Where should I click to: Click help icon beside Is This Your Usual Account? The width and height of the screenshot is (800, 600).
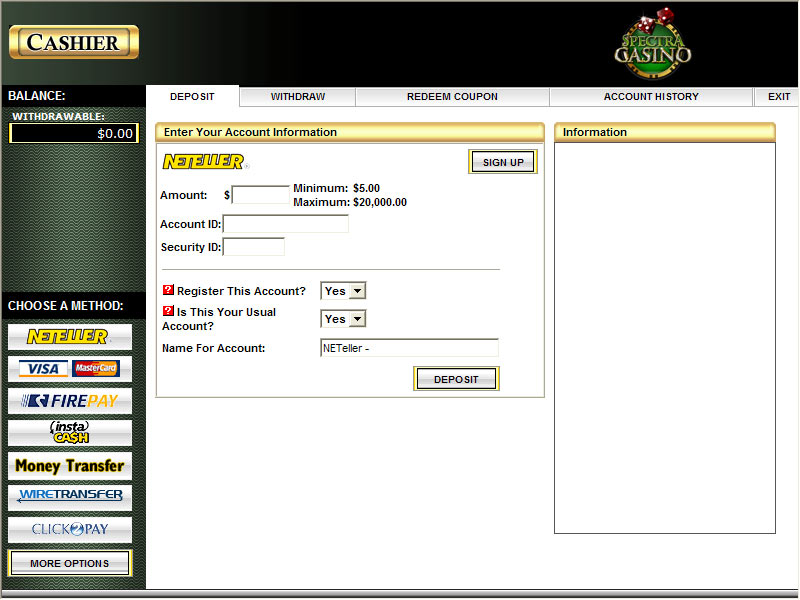click(x=168, y=311)
